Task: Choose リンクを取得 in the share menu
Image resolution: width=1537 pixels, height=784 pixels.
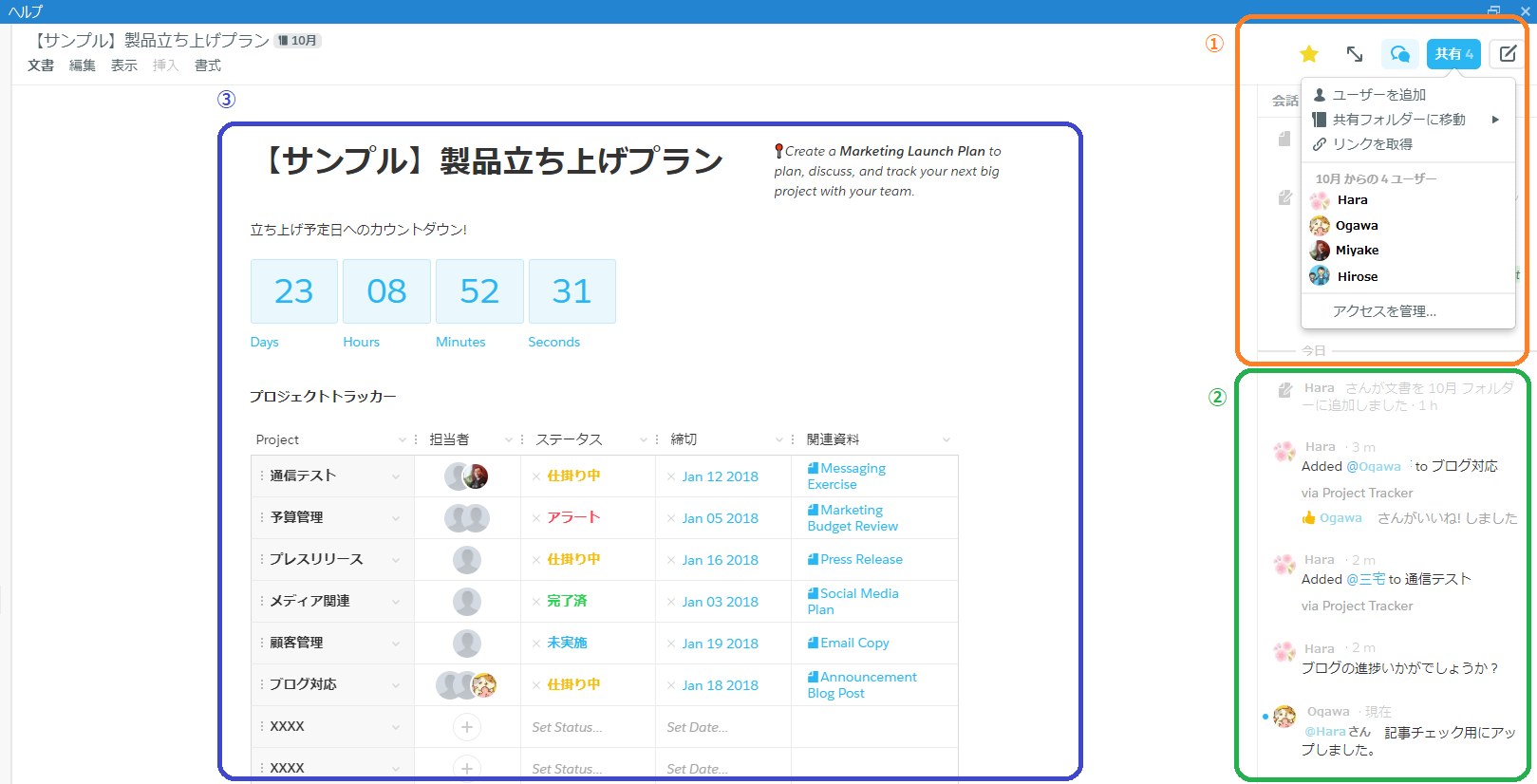Action: 1372,144
